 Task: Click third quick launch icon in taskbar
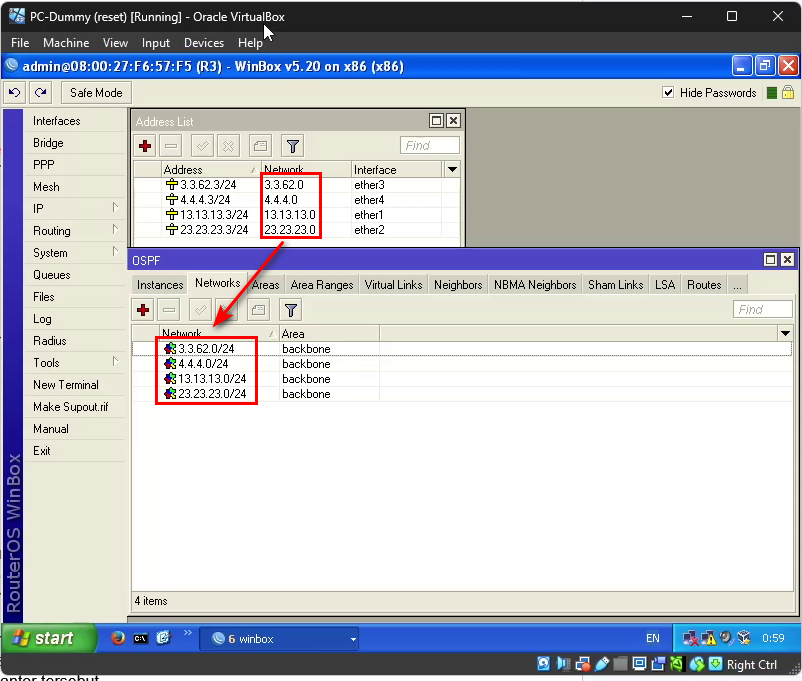click(163, 638)
